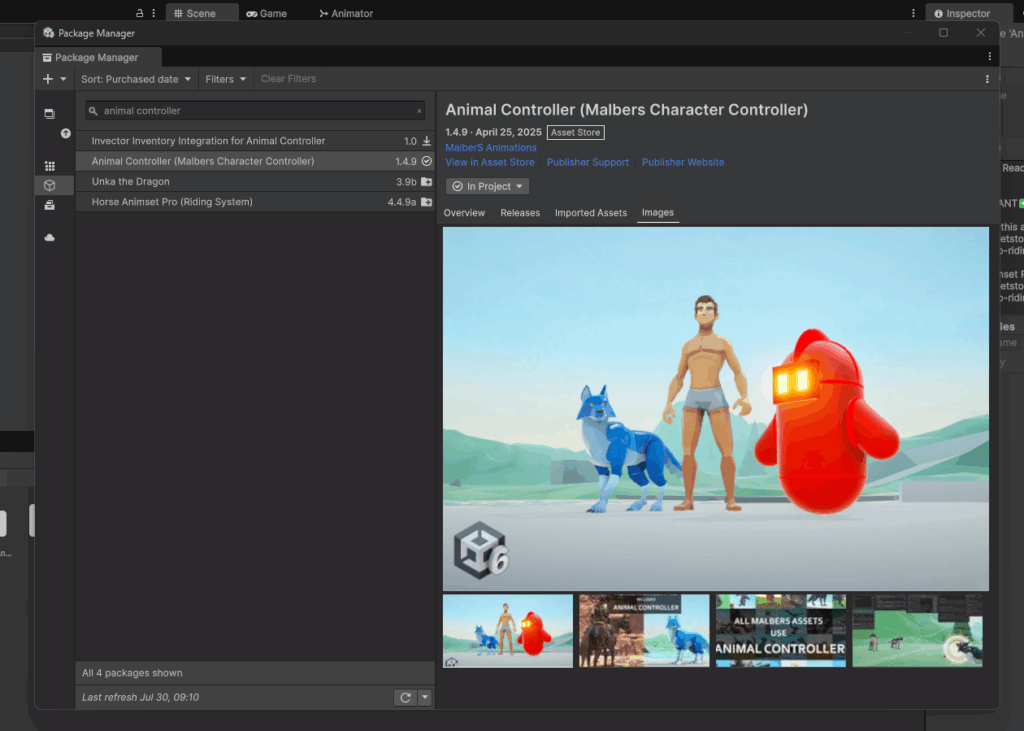Switch to the Game tab

pos(266,13)
